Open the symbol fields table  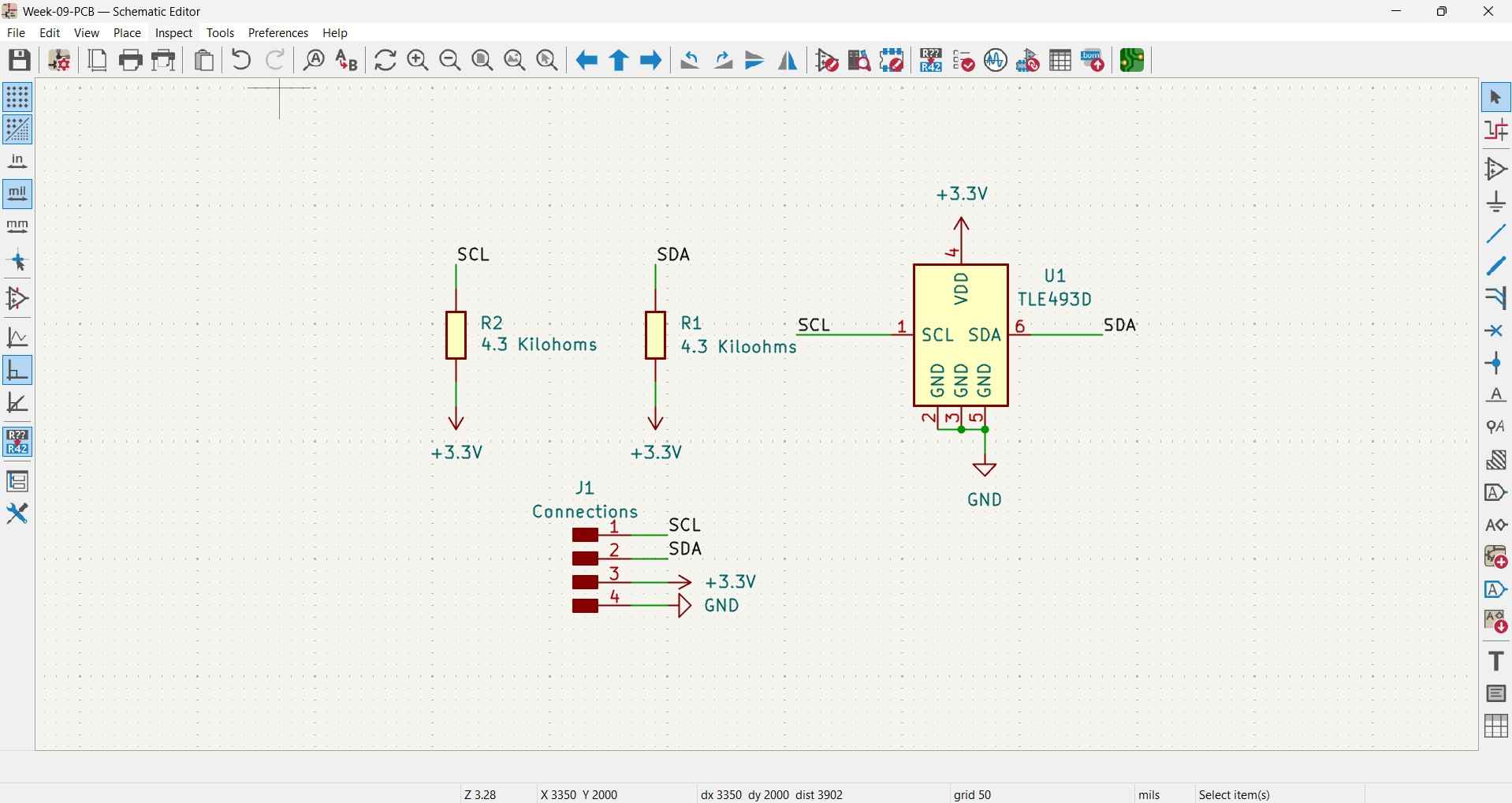pos(1061,60)
